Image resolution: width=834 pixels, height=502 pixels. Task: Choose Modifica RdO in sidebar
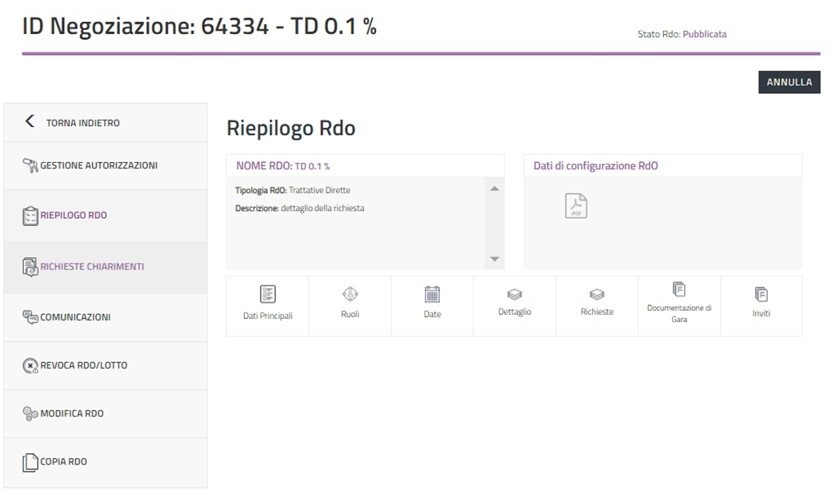[x=71, y=413]
